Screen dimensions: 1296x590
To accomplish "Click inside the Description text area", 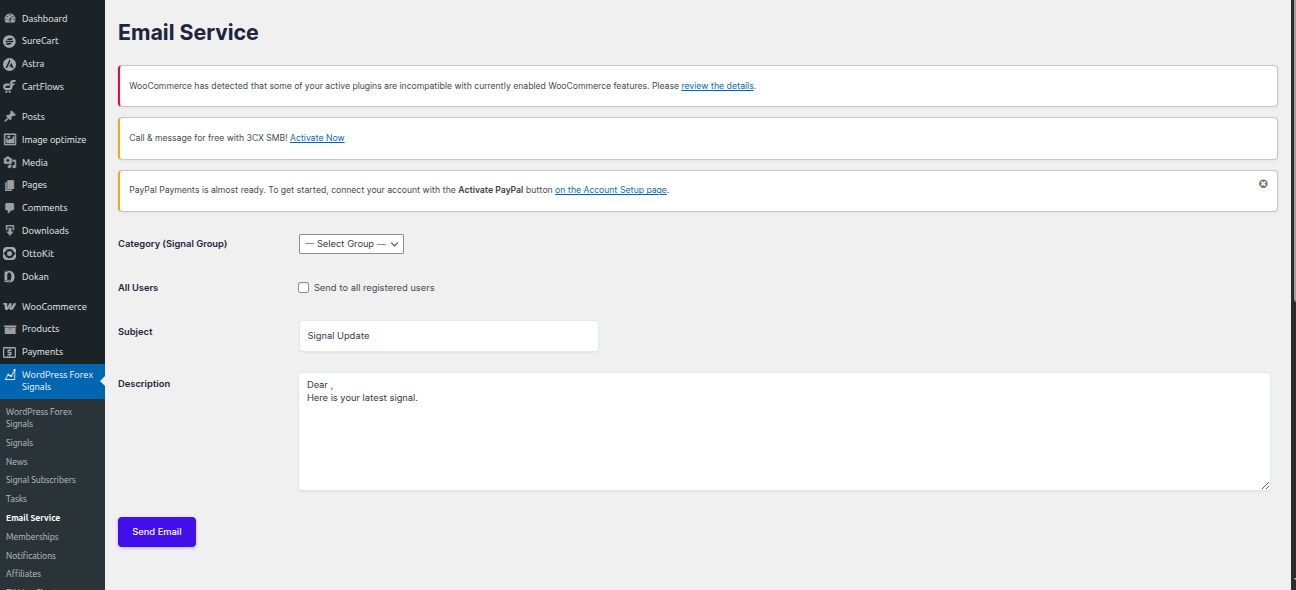I will click(x=784, y=440).
